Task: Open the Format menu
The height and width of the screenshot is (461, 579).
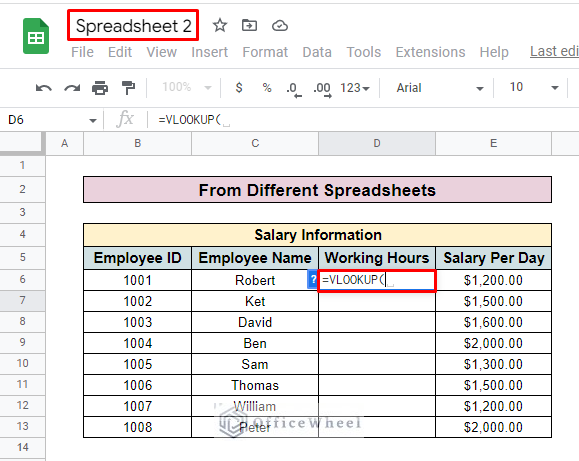Action: (265, 52)
